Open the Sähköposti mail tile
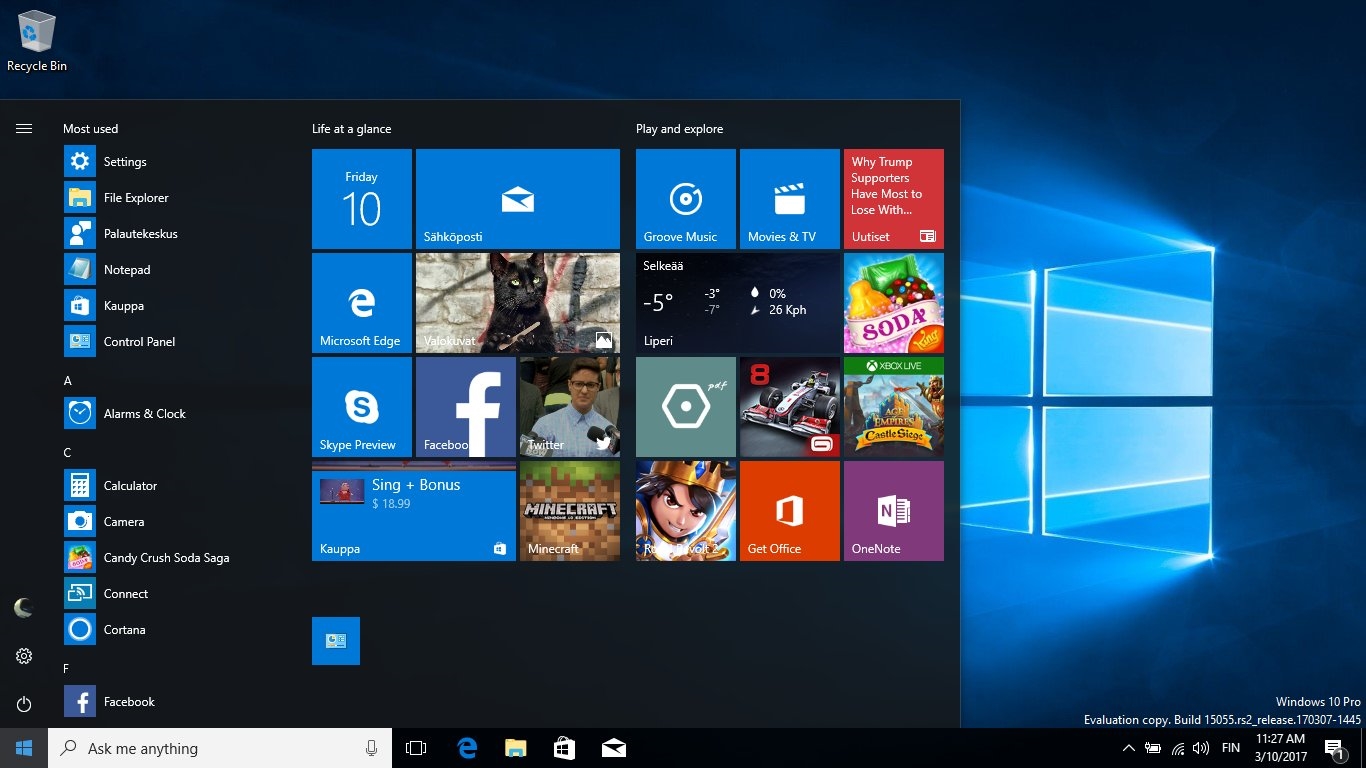Viewport: 1366px width, 768px height. click(x=517, y=199)
